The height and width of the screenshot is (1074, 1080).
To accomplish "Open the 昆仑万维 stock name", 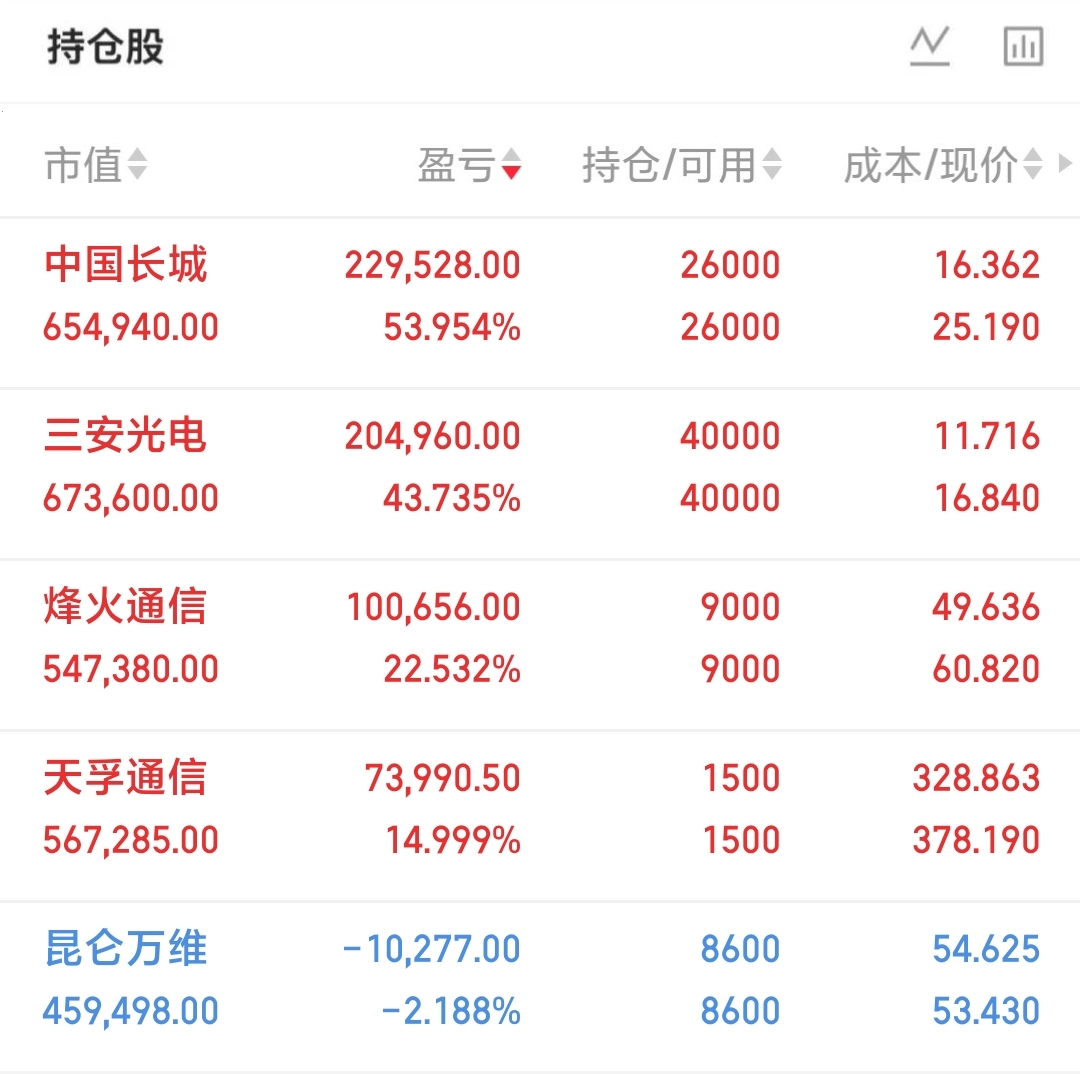I will click(125, 948).
